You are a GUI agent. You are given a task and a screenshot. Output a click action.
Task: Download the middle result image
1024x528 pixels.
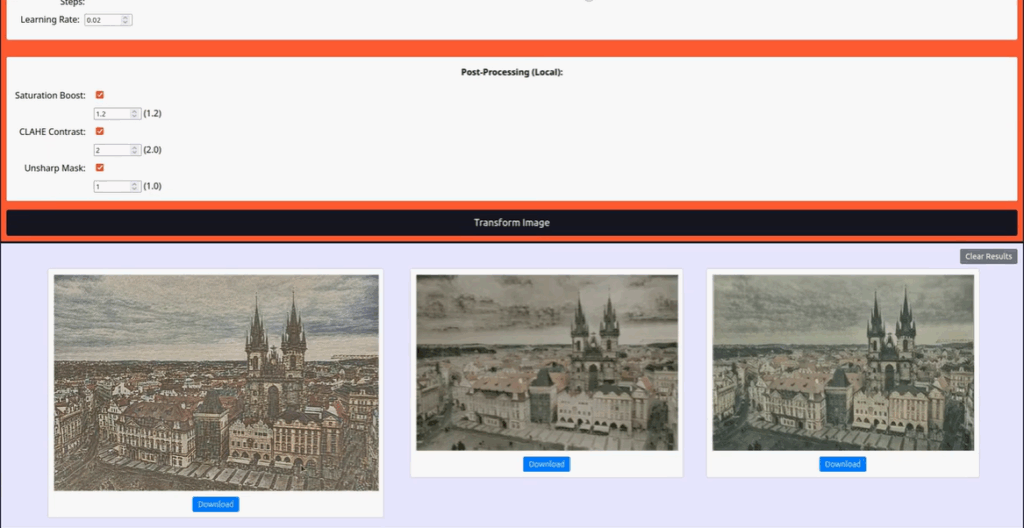(x=546, y=464)
